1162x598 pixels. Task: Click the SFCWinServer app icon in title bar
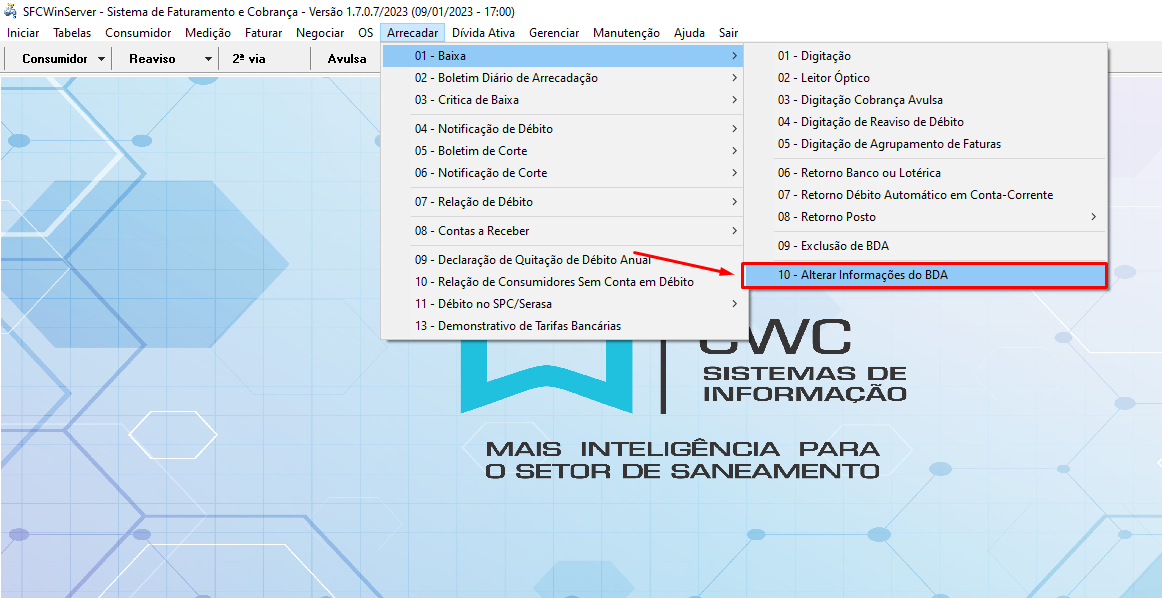click(11, 11)
